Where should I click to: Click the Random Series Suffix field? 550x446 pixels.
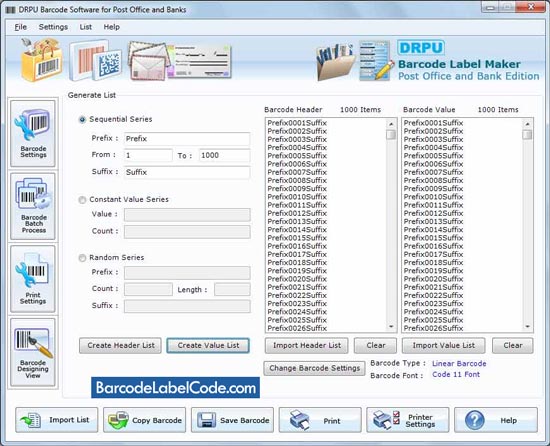coord(187,306)
